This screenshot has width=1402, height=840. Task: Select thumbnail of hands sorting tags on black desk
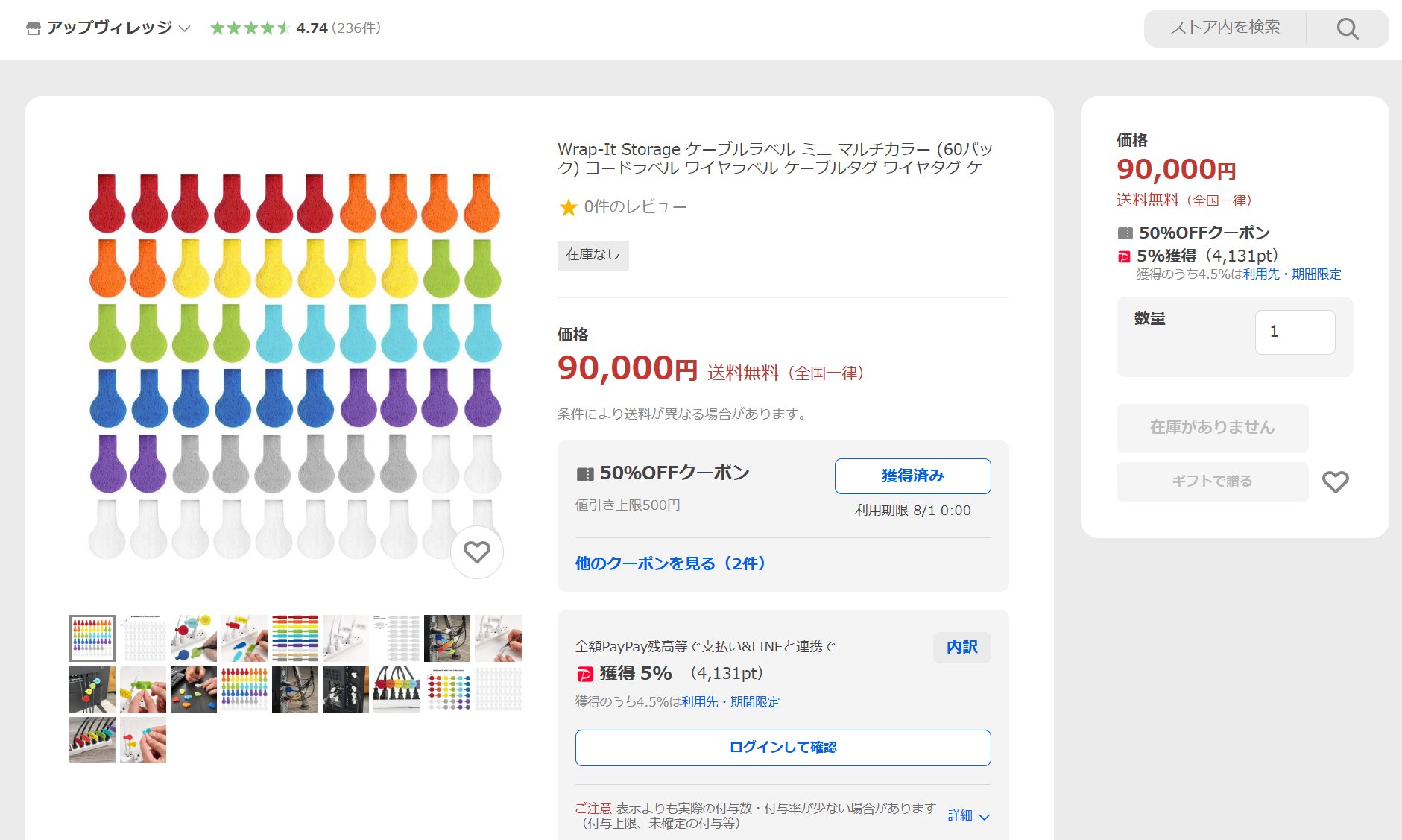click(194, 689)
